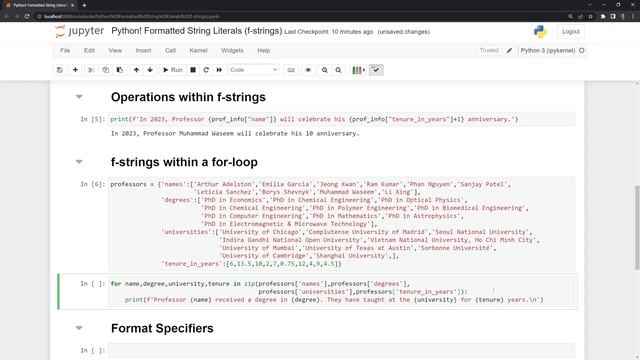Toggle the checkmark toolbar button
Screen dimensions: 640x360
point(376,70)
